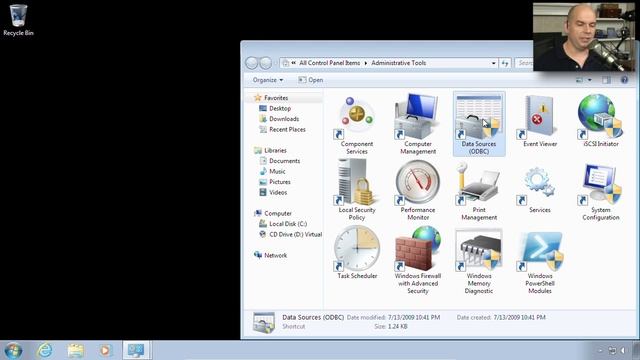Click the Open toolbar button
This screenshot has height=360, width=640.
point(311,80)
